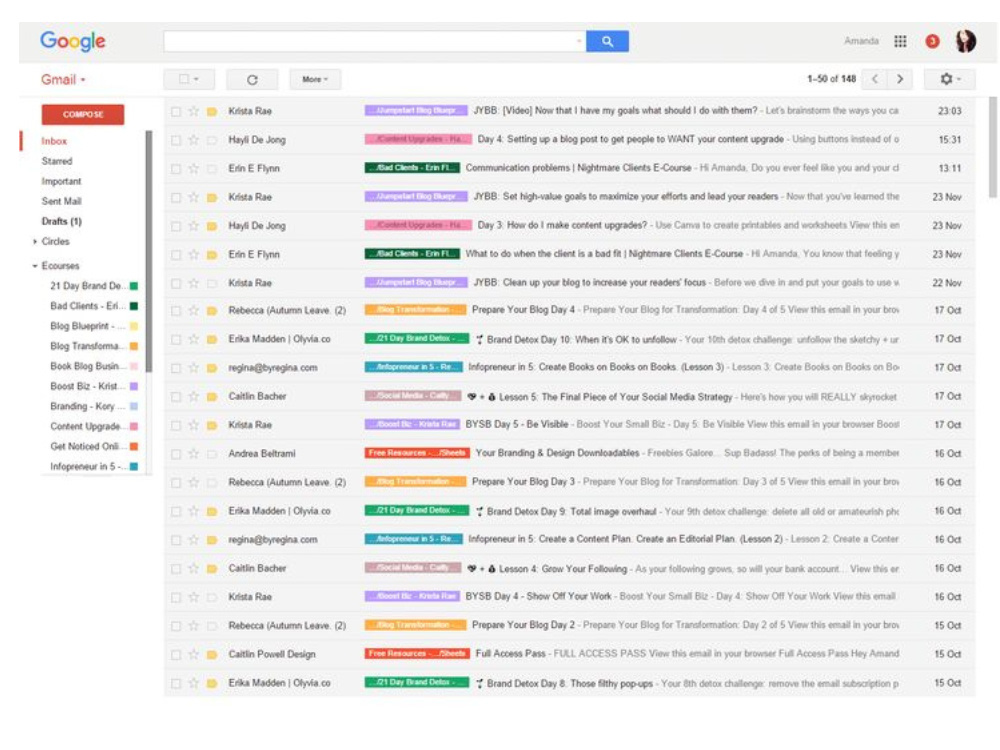Check the BYSB Day 4 email checkbox
This screenshot has width=1000, height=750.
coord(176,598)
